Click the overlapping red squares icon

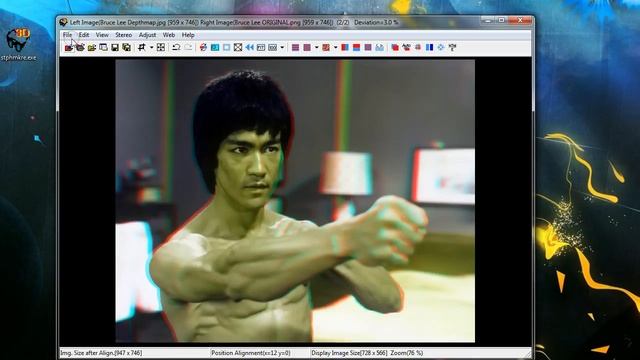click(x=395, y=48)
